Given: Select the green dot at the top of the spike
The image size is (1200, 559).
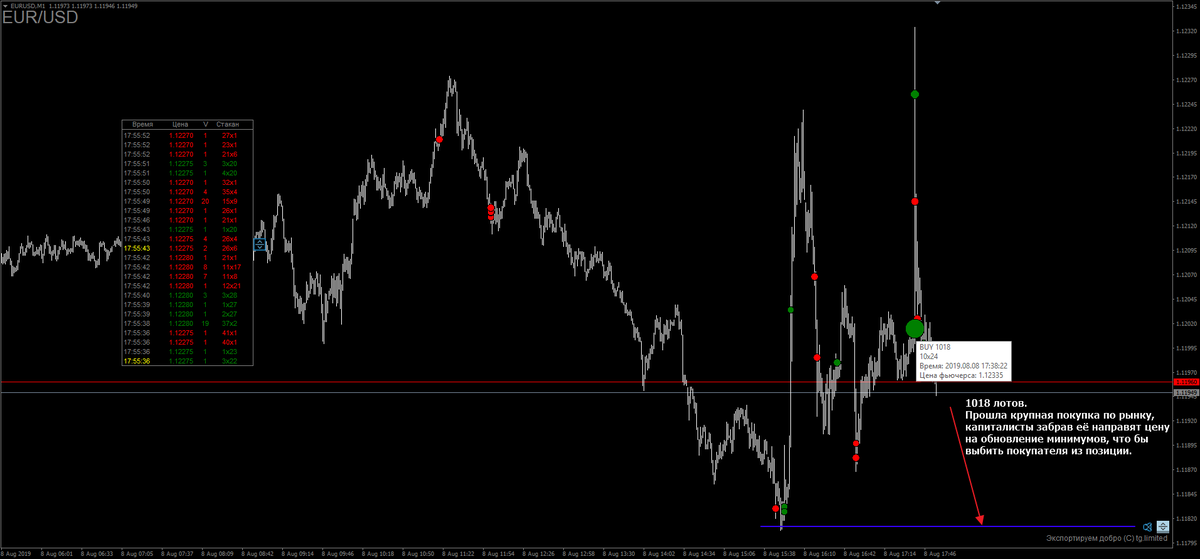Looking at the screenshot, I should click(x=915, y=94).
